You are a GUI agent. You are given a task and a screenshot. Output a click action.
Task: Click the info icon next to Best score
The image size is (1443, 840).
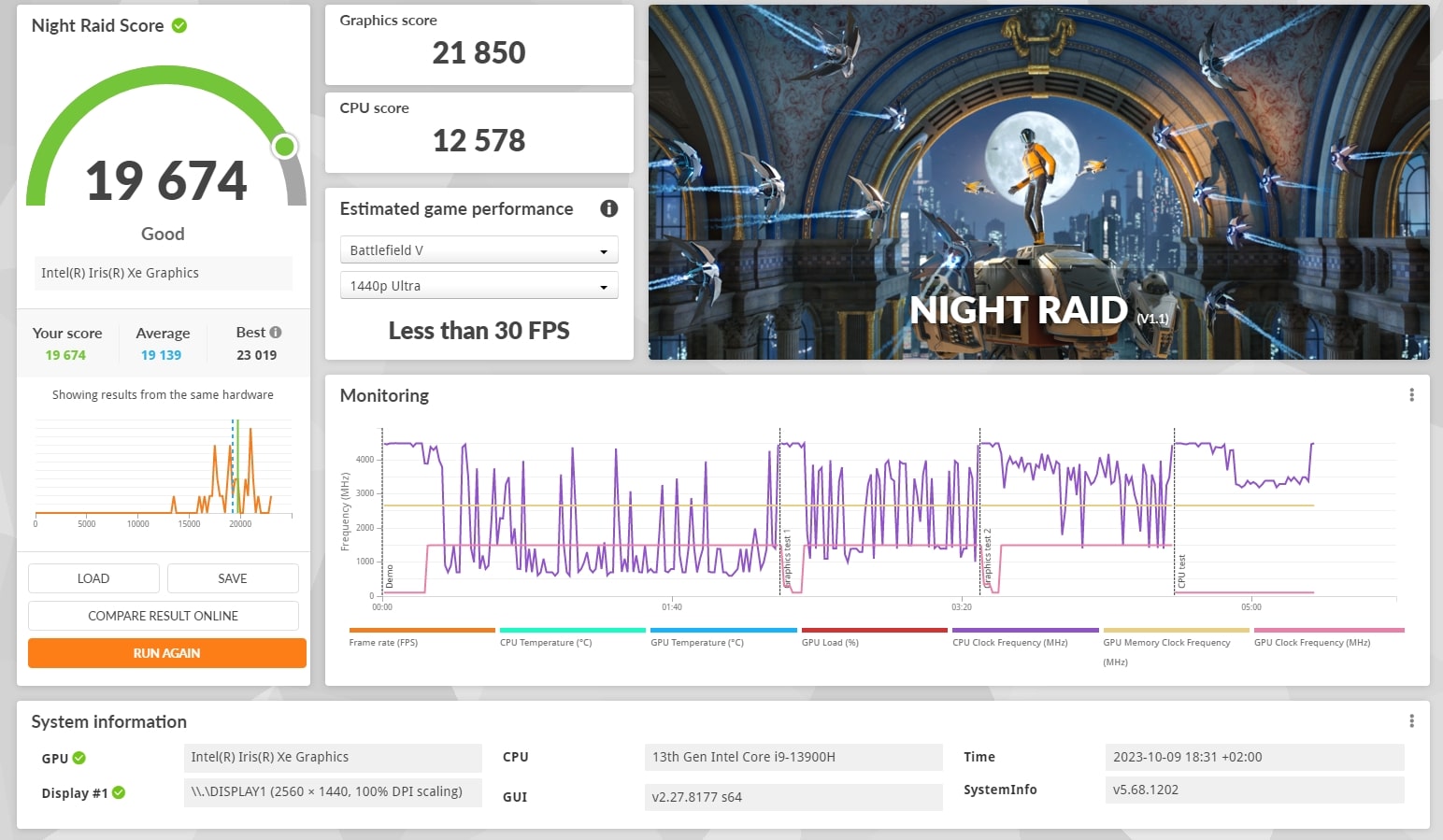coord(276,333)
